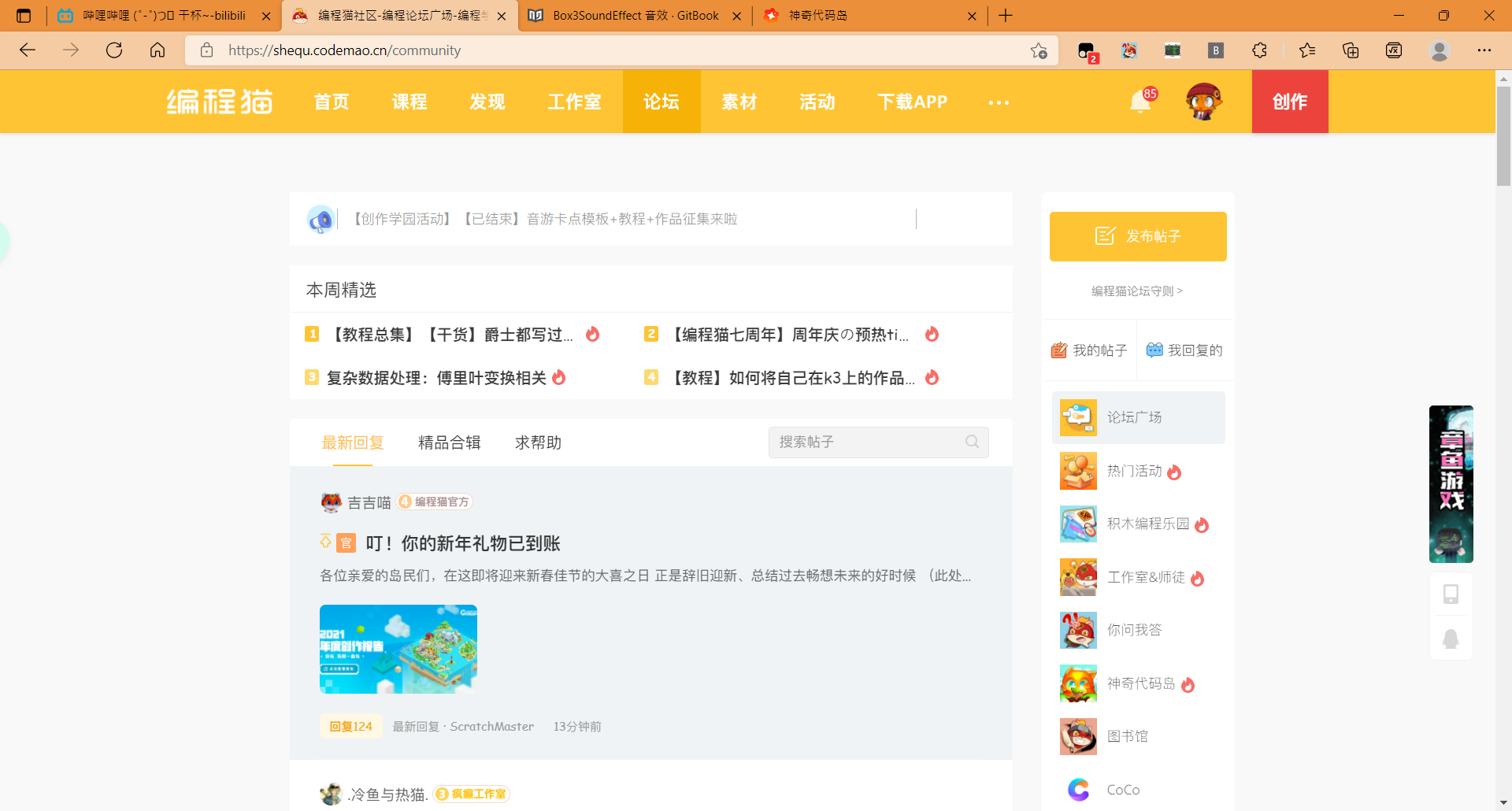Click the red 创作 button
This screenshot has height=811, width=1512.
(x=1290, y=102)
